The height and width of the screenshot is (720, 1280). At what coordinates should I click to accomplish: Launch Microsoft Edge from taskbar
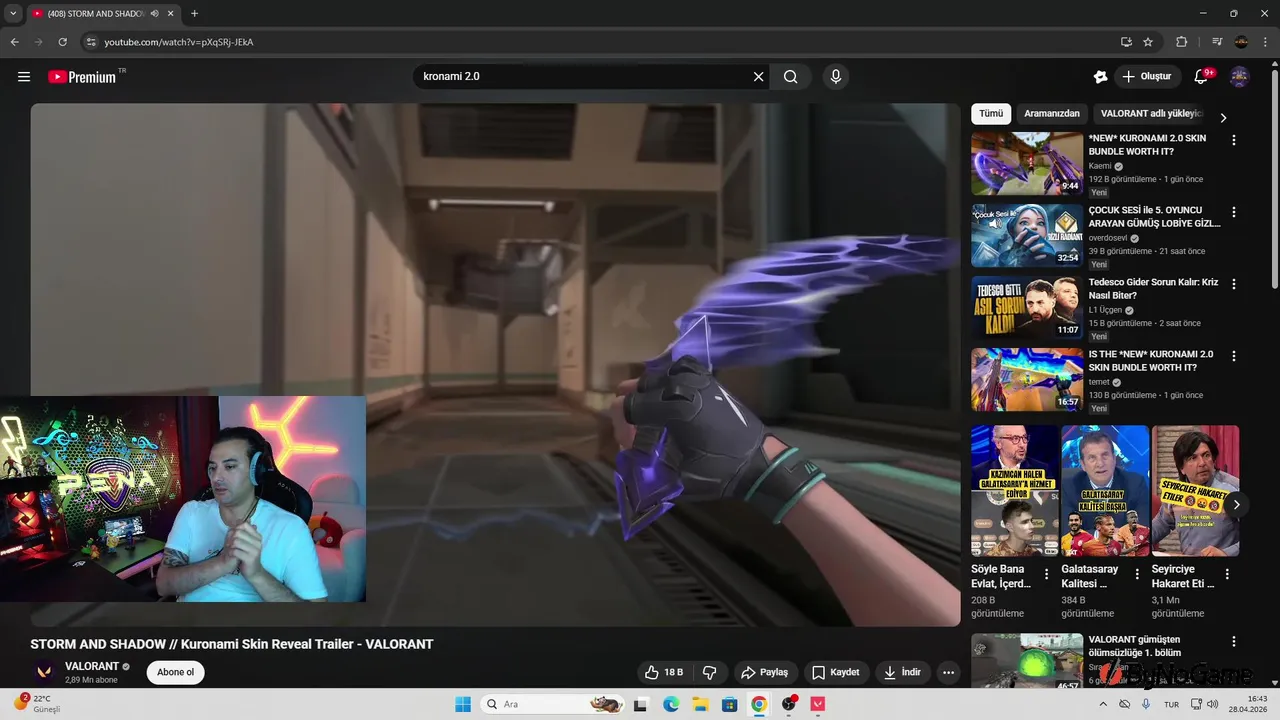click(x=671, y=704)
